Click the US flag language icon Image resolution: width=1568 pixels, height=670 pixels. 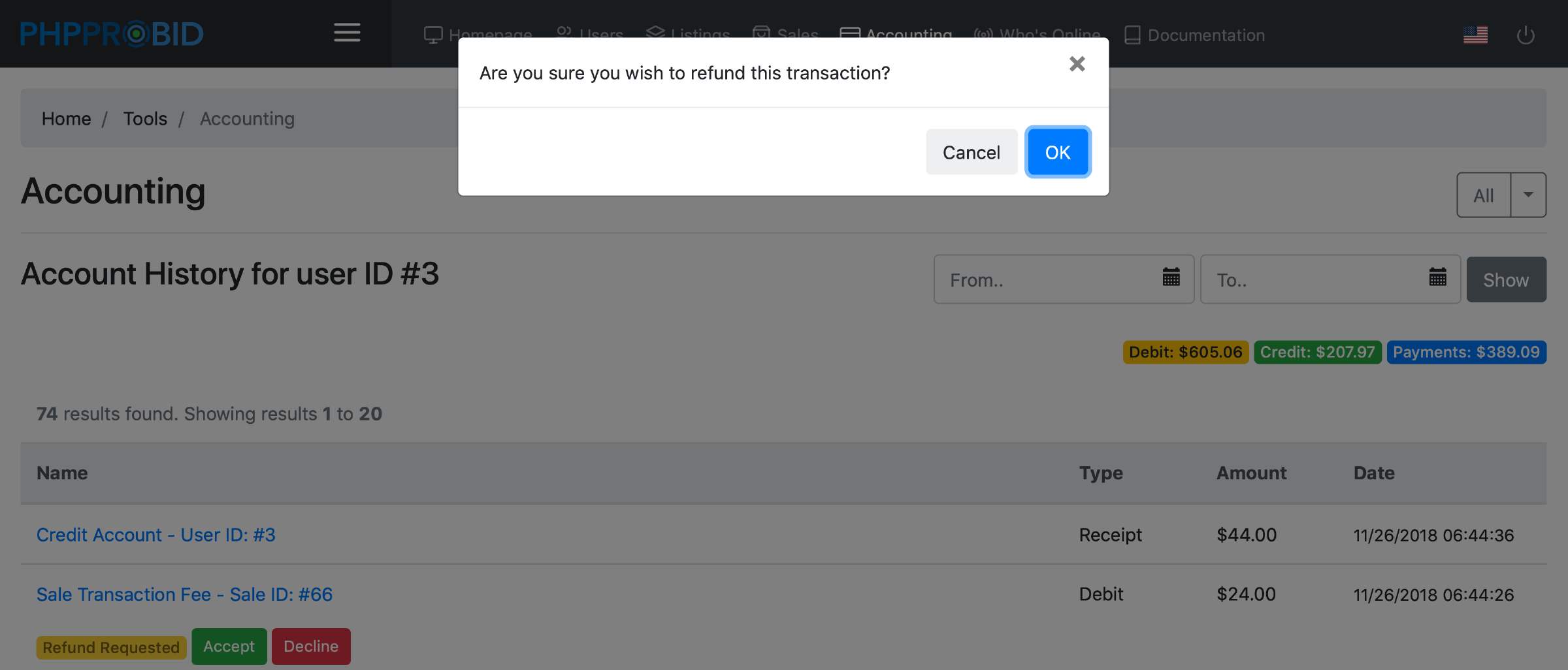[1475, 35]
